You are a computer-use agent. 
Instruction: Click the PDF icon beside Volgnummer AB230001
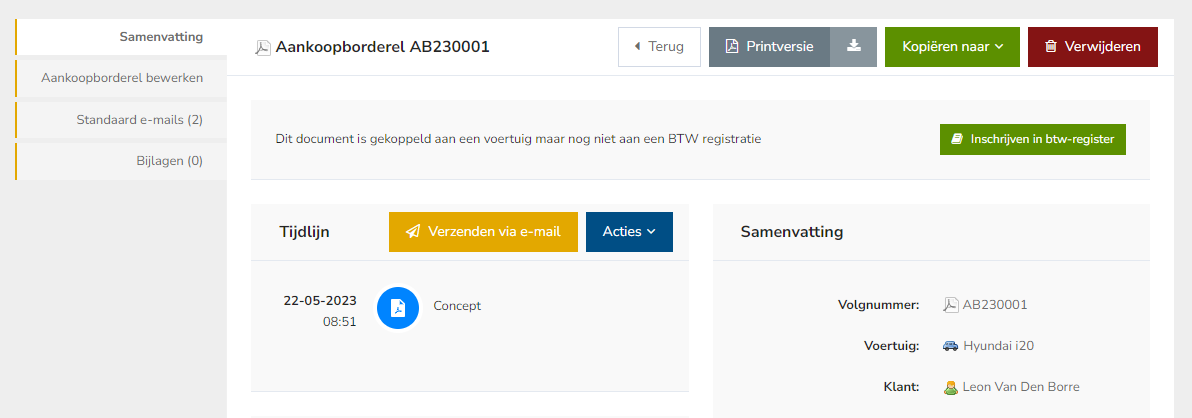tap(950, 305)
